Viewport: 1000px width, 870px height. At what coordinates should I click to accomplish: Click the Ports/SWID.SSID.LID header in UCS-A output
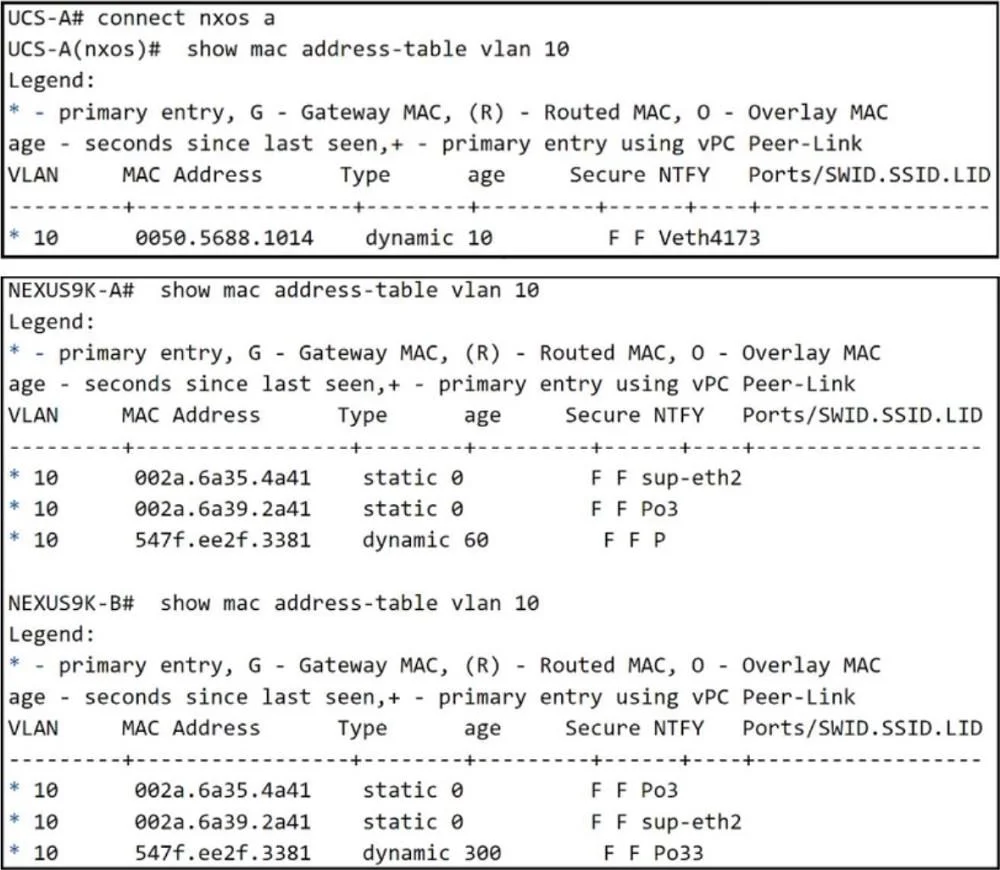click(x=869, y=175)
